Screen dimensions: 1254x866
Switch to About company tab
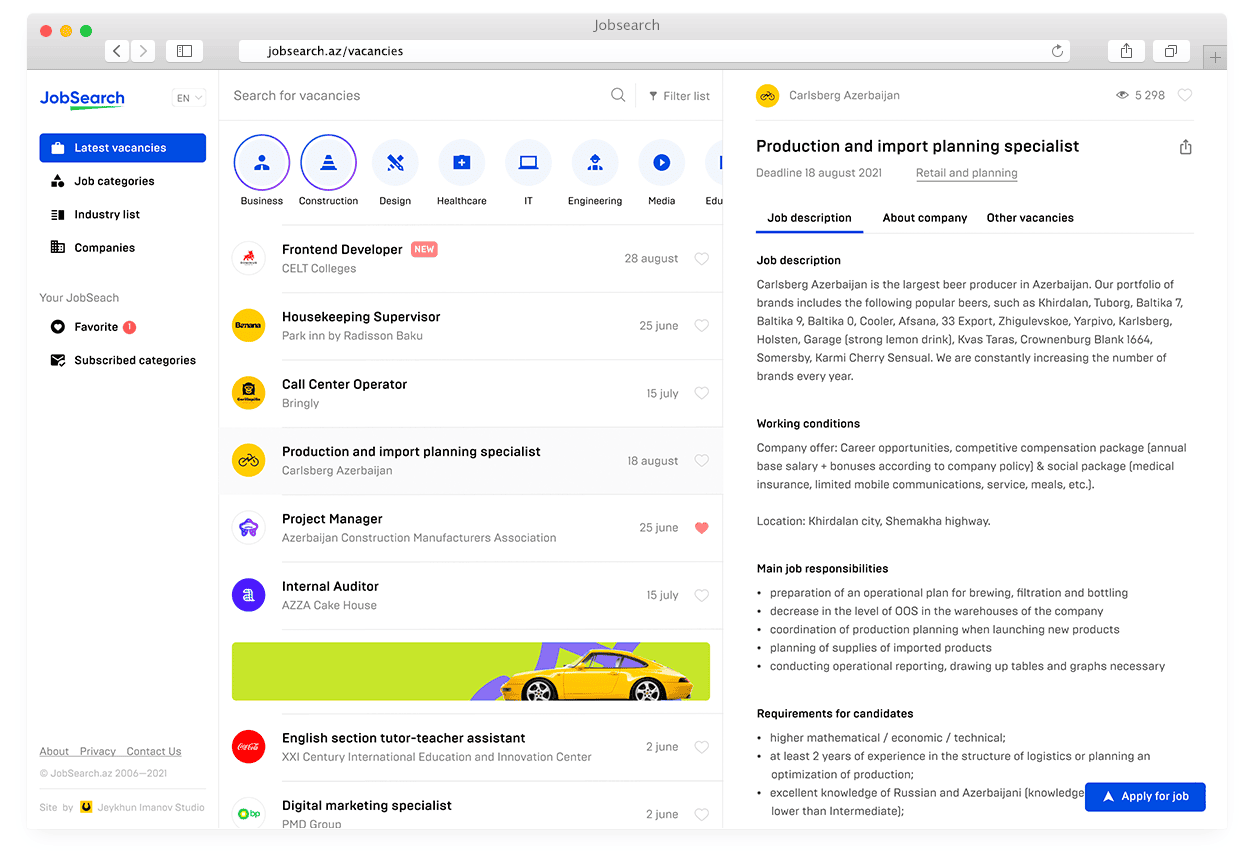(925, 218)
